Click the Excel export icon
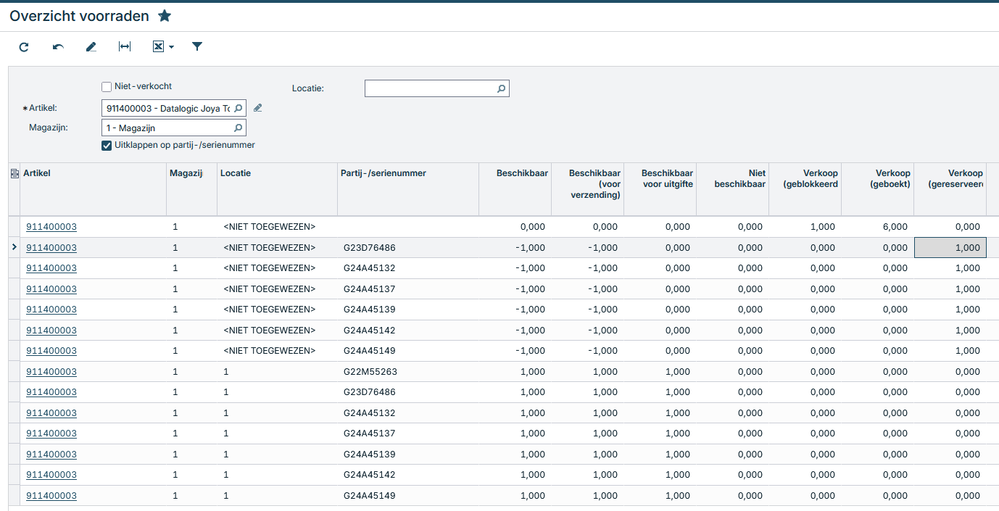 click(x=158, y=47)
